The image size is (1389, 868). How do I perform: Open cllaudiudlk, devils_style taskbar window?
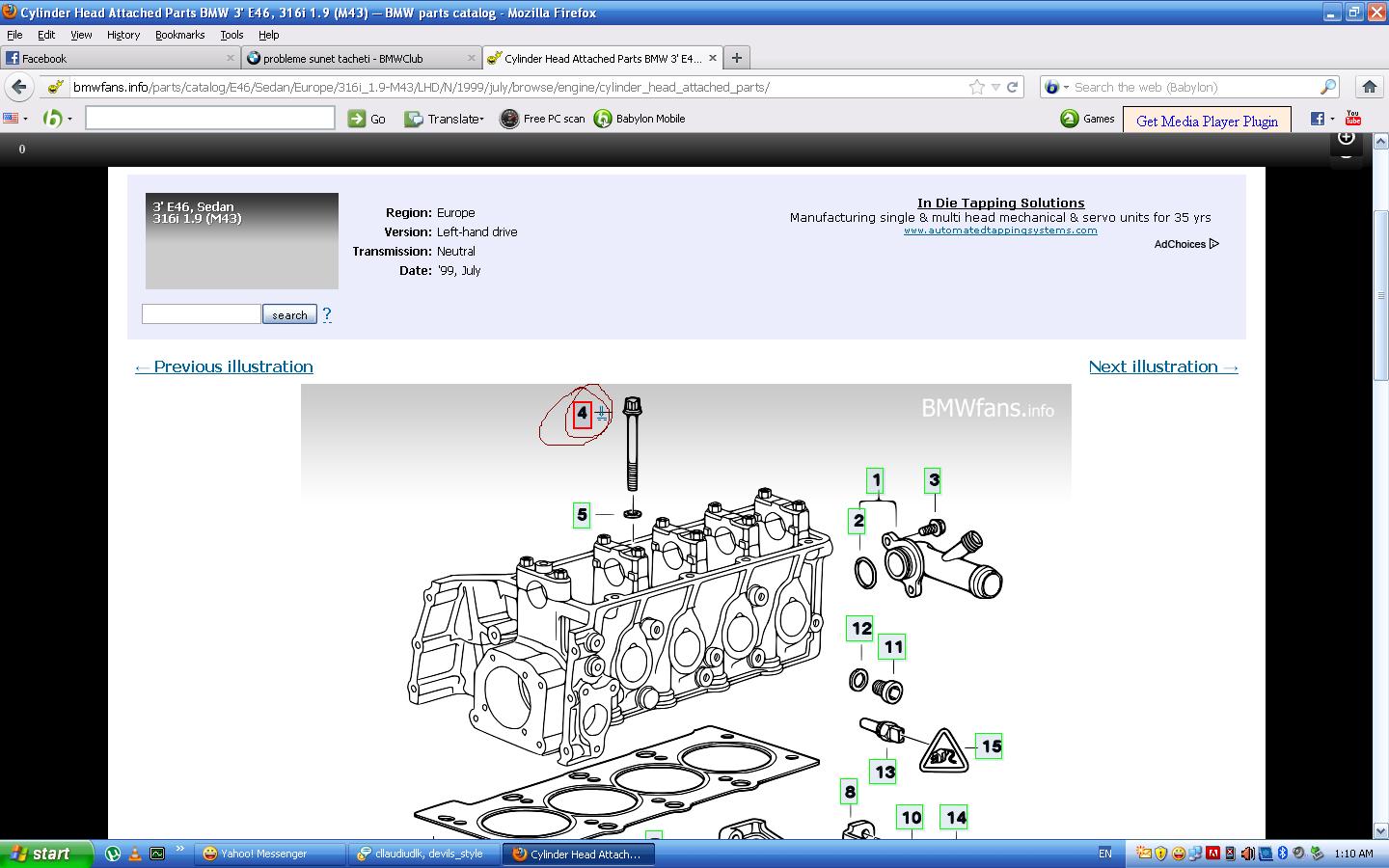[x=424, y=854]
